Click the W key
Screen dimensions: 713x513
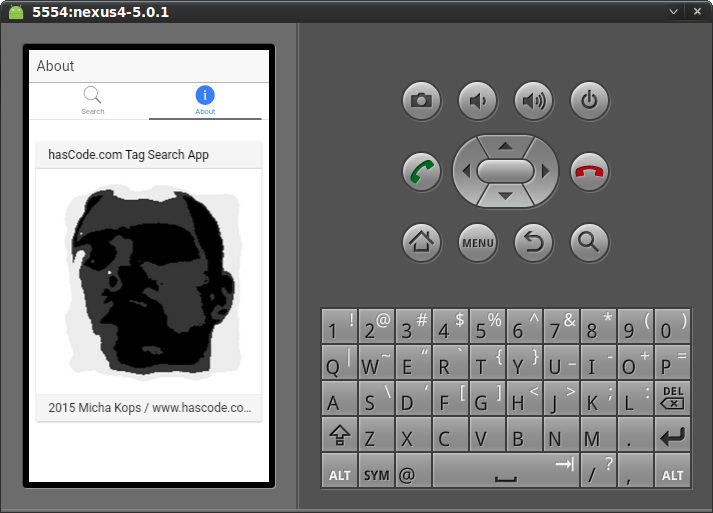(x=377, y=362)
